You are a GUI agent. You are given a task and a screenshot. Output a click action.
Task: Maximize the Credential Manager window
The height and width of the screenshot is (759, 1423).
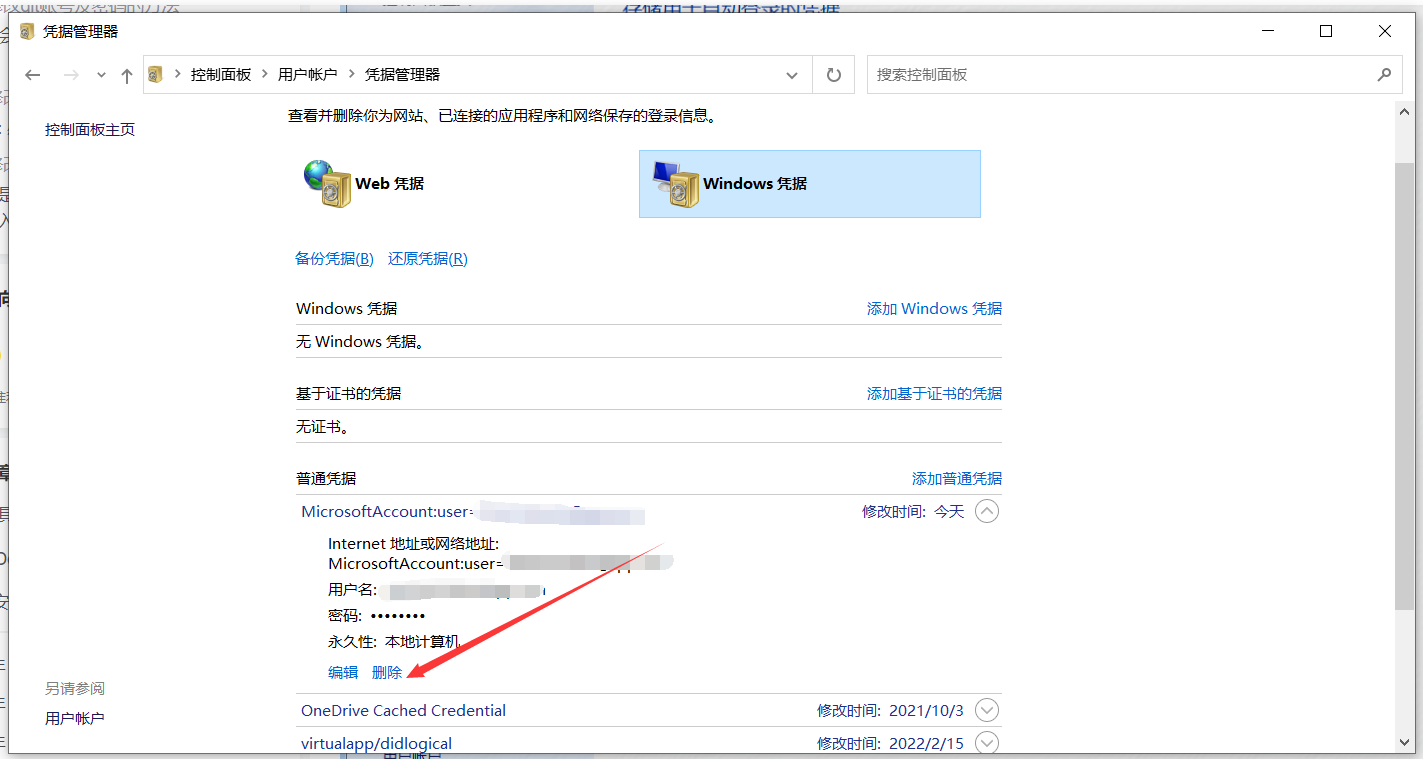1326,31
